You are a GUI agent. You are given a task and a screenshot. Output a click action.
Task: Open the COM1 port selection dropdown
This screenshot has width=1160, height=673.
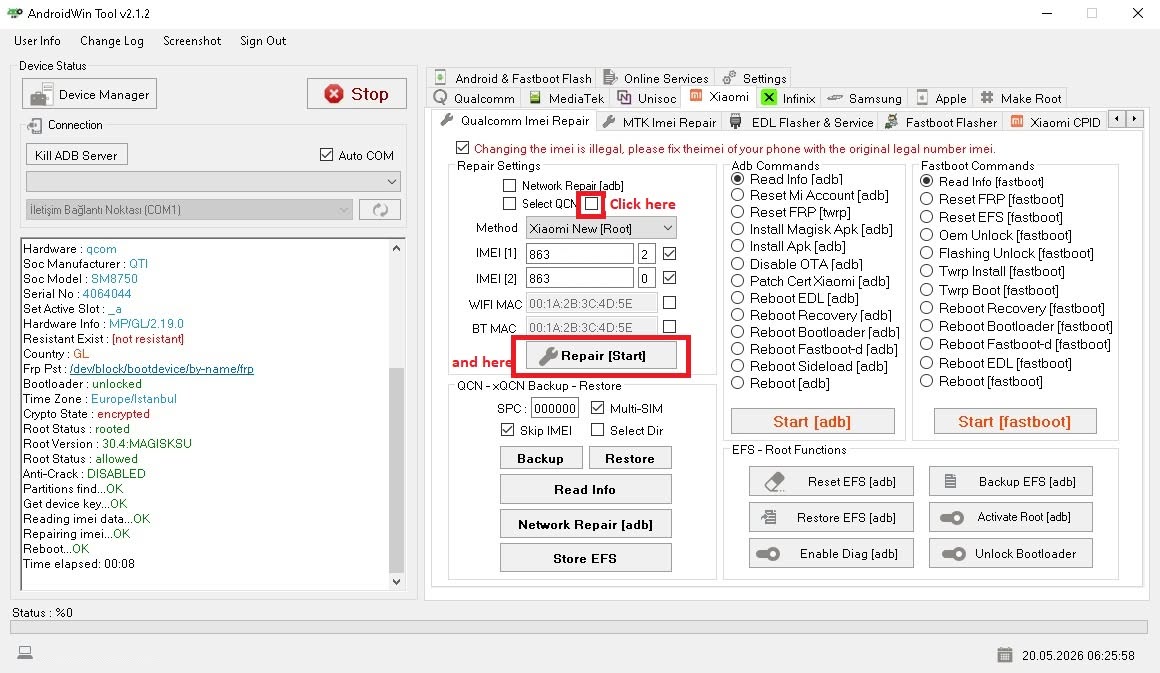189,210
